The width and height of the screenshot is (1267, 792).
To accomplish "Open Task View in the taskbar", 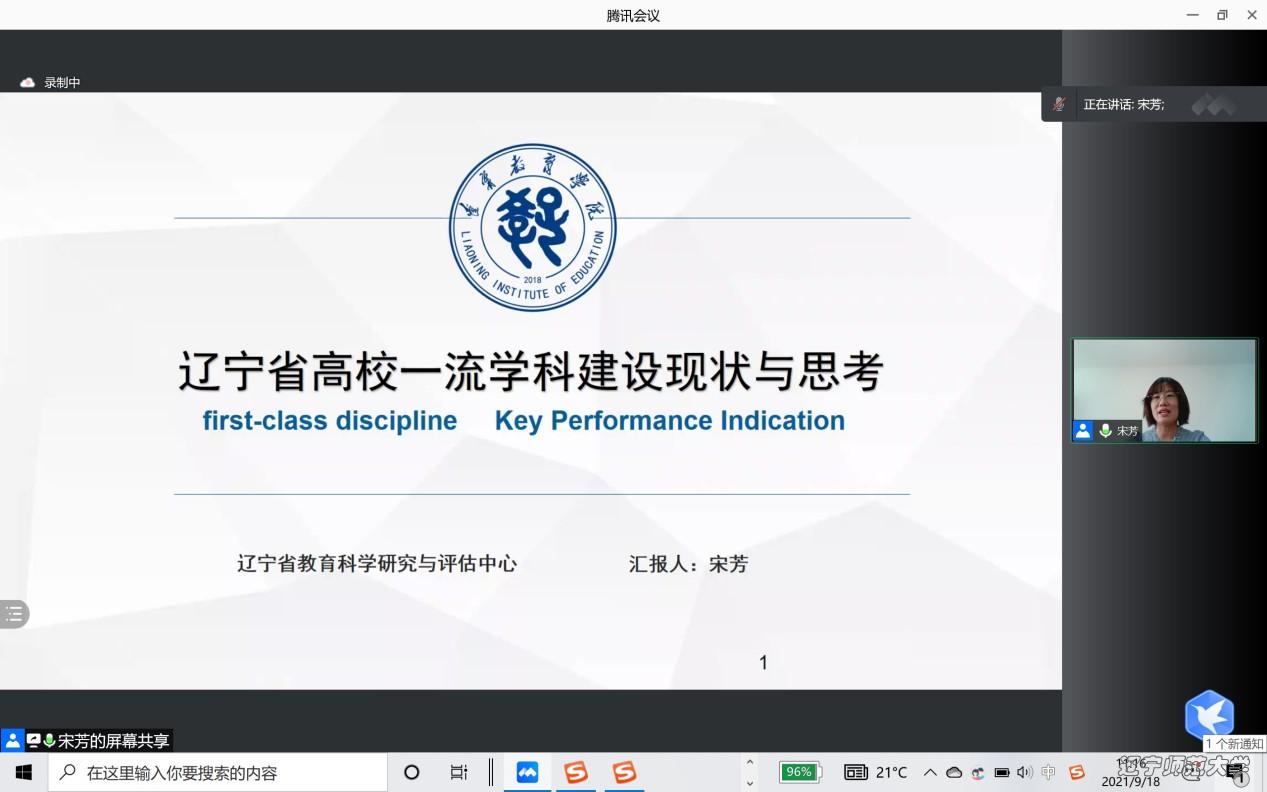I will pyautogui.click(x=459, y=772).
